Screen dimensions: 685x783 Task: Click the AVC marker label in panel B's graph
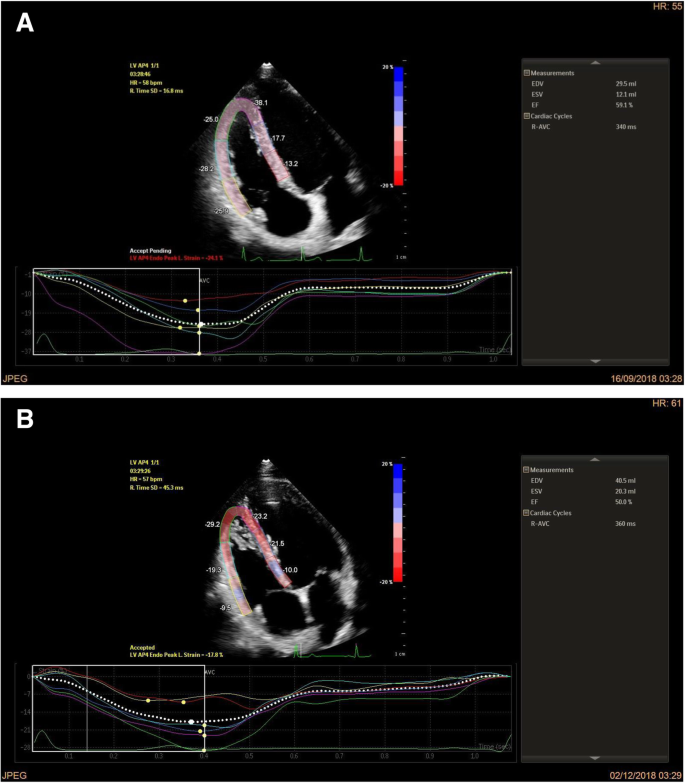coord(210,673)
